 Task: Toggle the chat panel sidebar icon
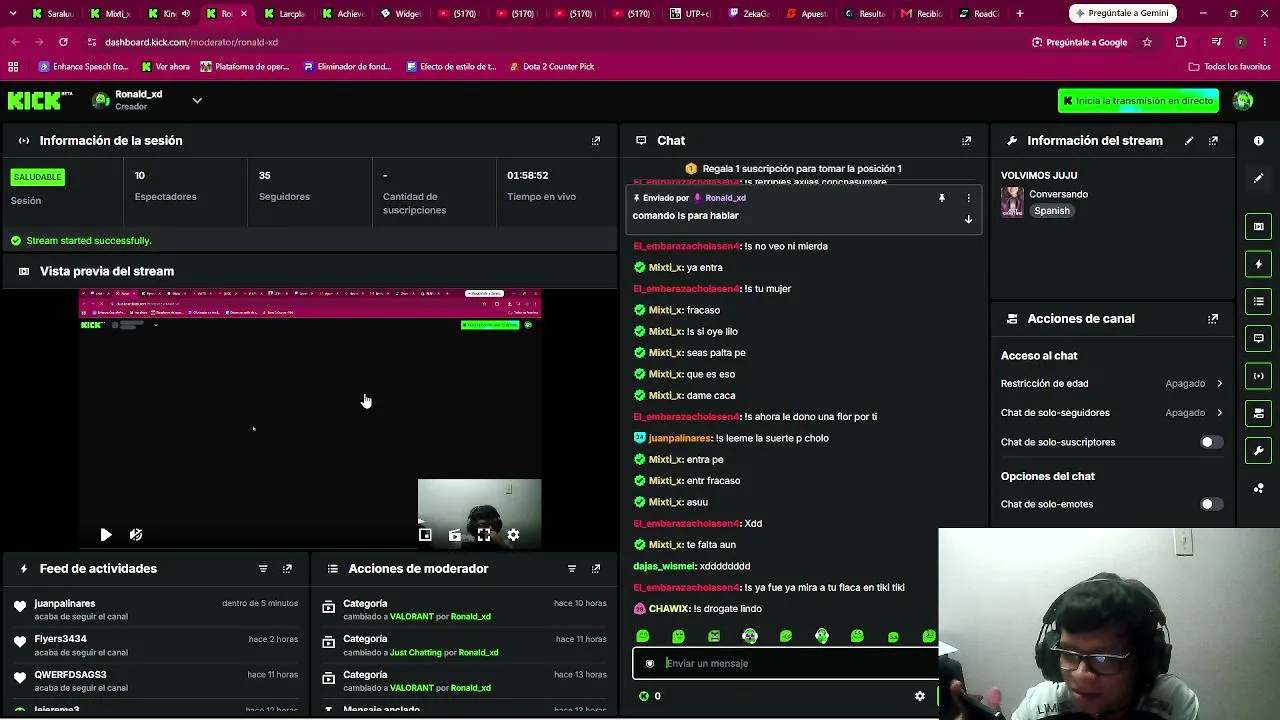(1258, 338)
